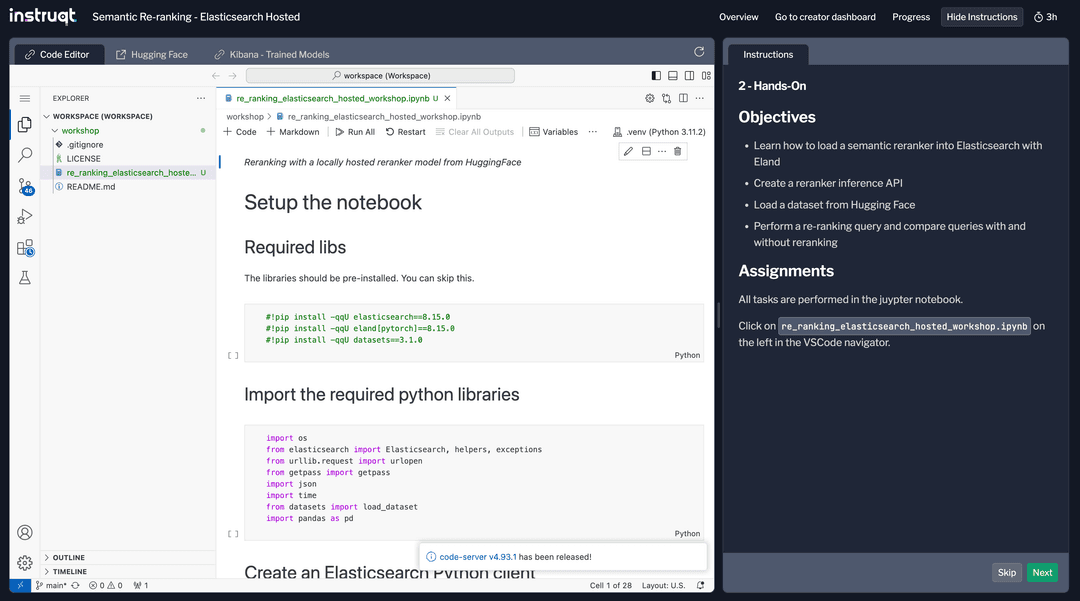Open the Source Control view showing 46 changes
This screenshot has width=1080, height=601.
(x=24, y=185)
